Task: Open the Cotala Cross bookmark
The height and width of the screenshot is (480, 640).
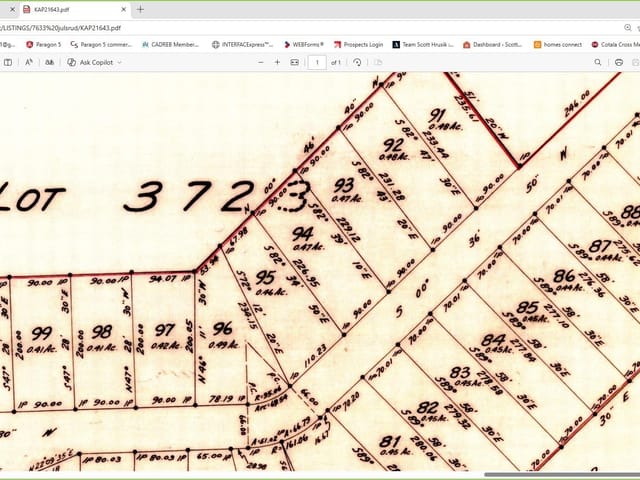Action: [x=616, y=44]
